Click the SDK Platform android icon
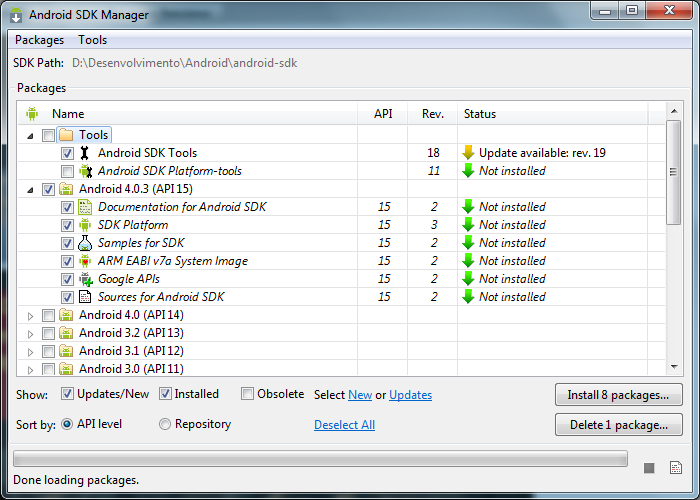Image resolution: width=700 pixels, height=500 pixels. point(85,225)
